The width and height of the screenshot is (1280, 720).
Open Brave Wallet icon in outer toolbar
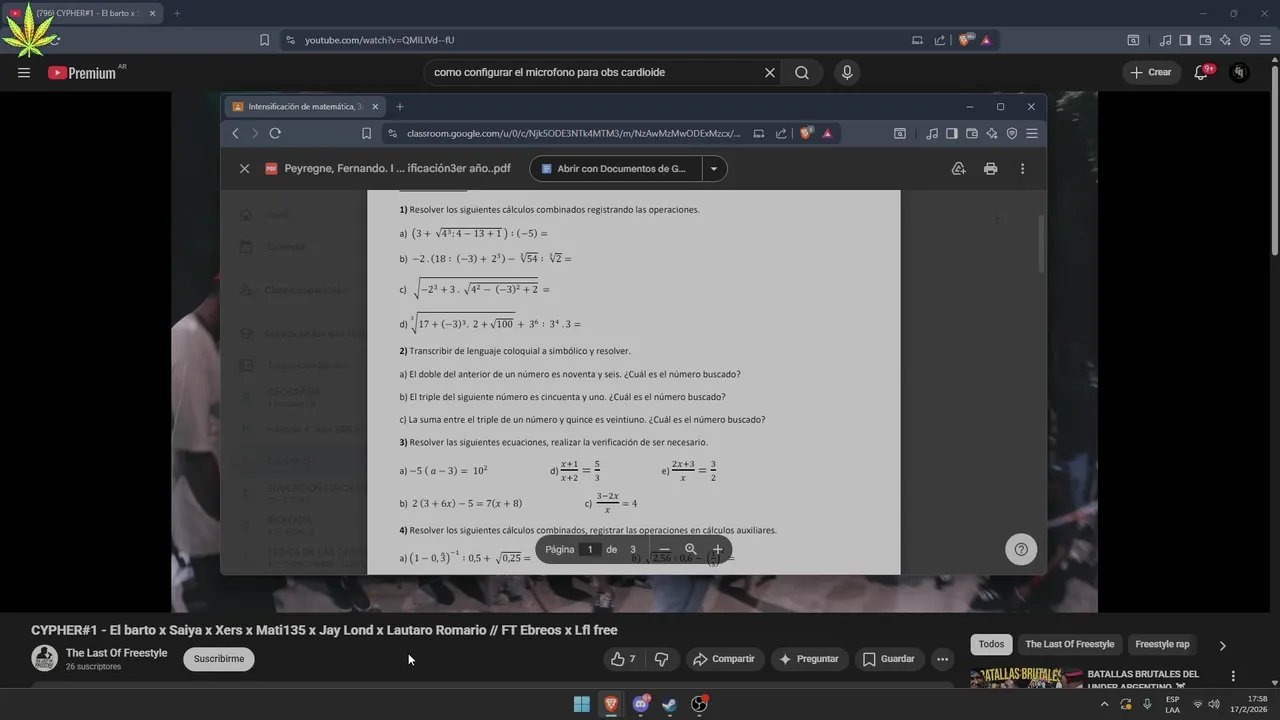click(x=1205, y=40)
